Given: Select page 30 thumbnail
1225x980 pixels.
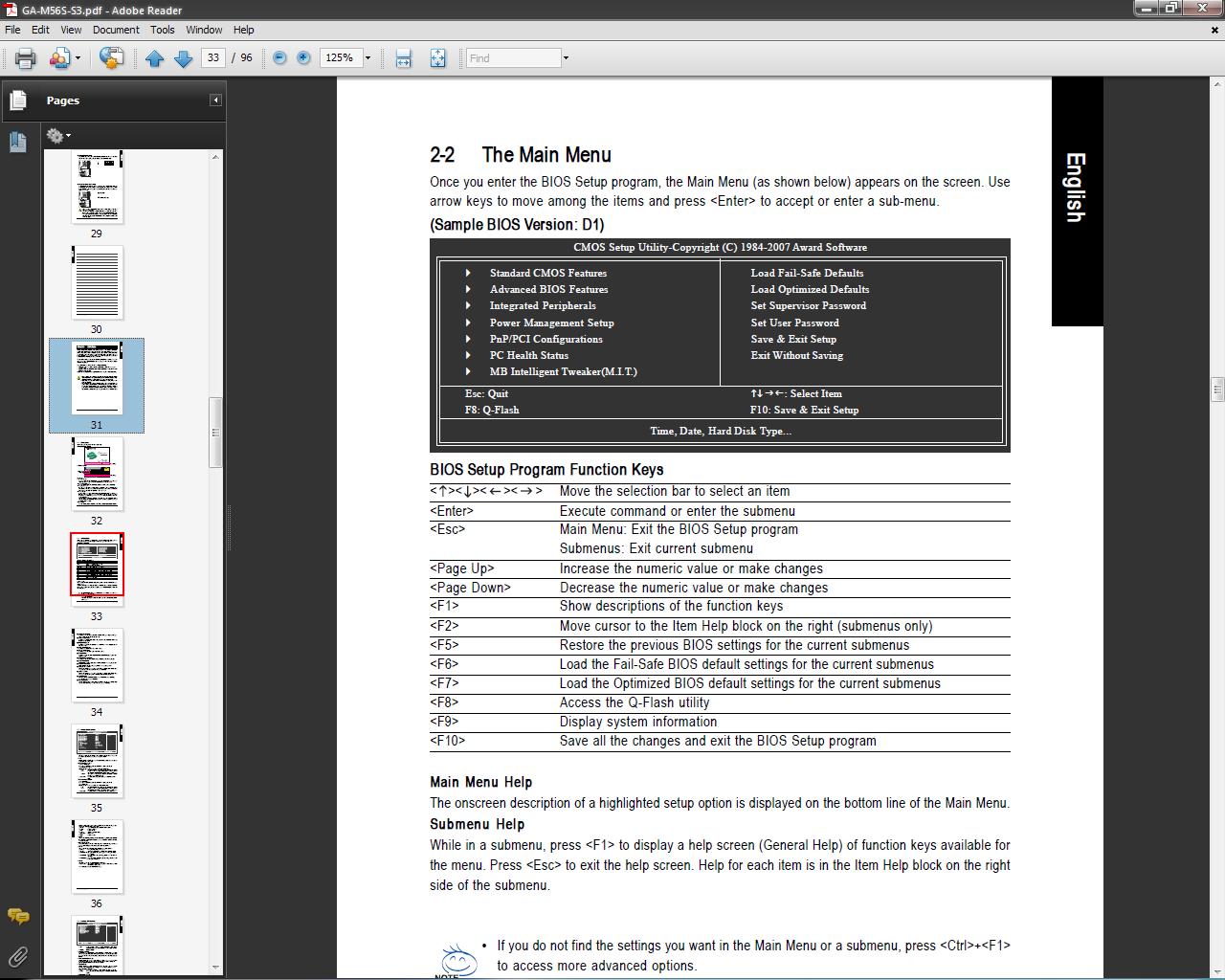Looking at the screenshot, I should tap(97, 283).
